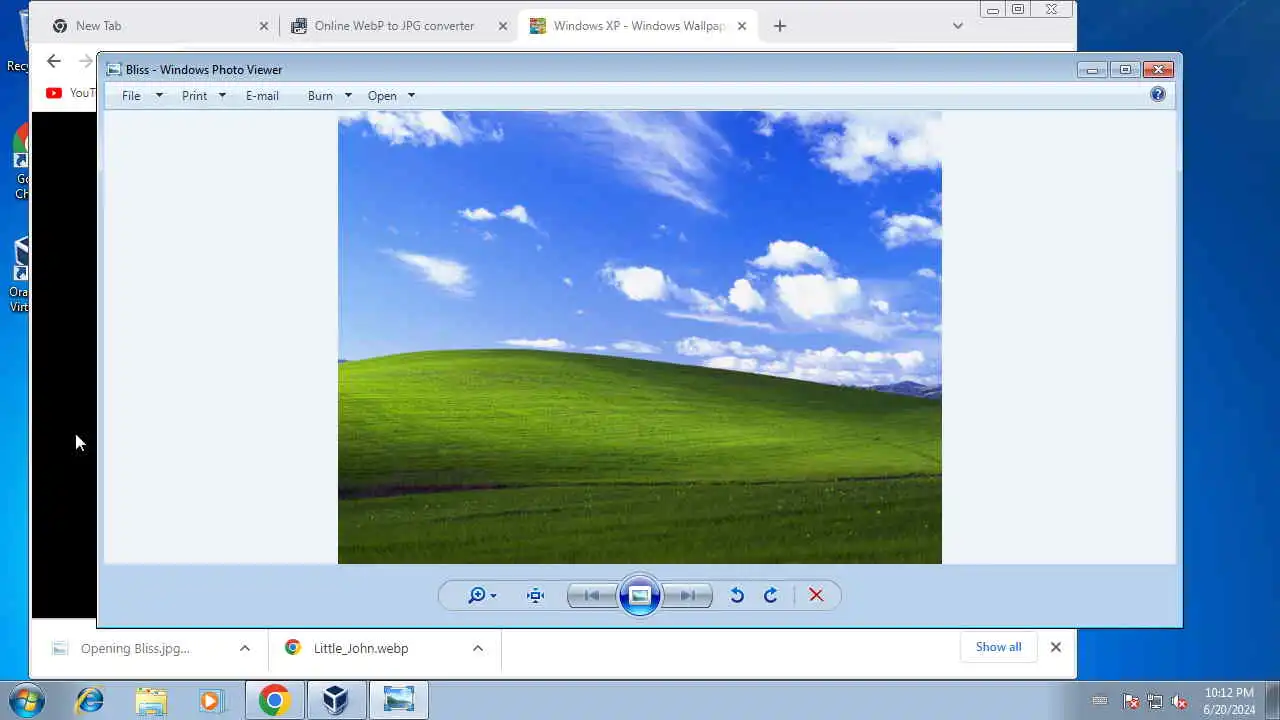Image resolution: width=1280 pixels, height=720 pixels.
Task: Click Show all downloads
Action: click(x=998, y=647)
